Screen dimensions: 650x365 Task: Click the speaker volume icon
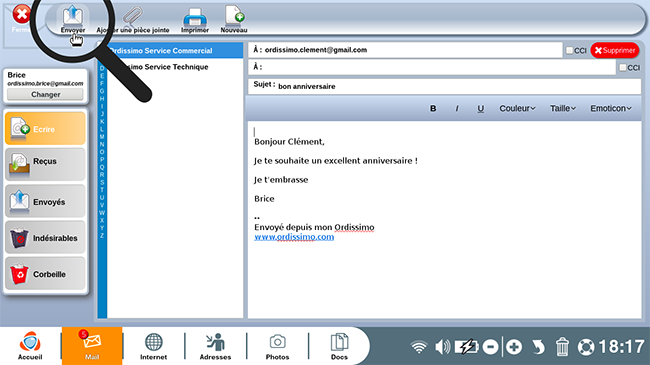442,347
